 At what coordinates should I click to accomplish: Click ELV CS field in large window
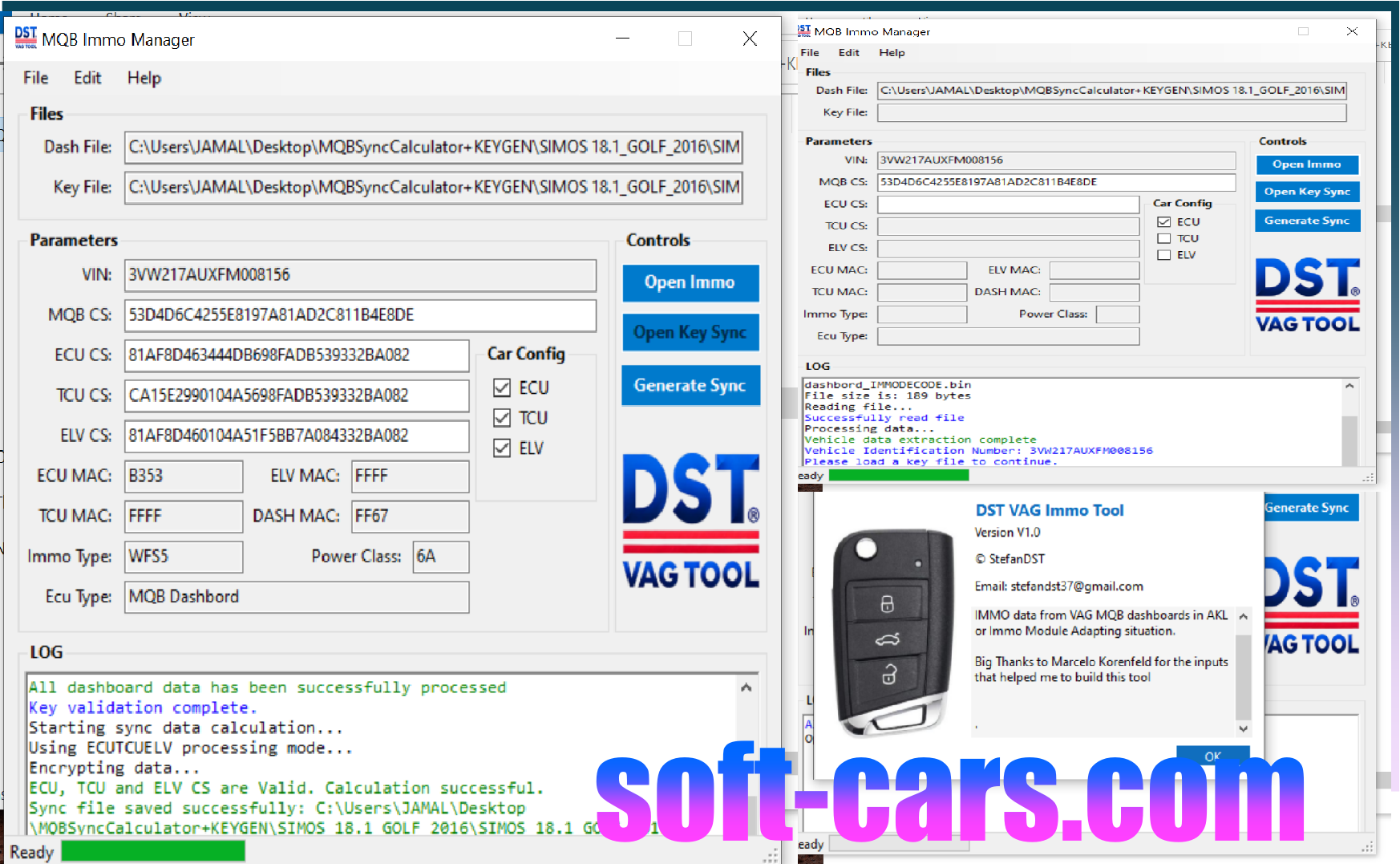point(297,436)
